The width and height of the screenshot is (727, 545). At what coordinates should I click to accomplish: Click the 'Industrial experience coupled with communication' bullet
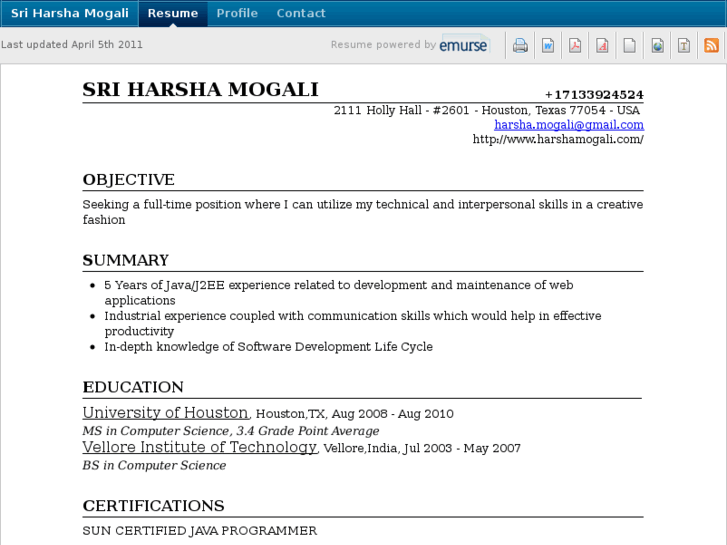click(x=353, y=323)
